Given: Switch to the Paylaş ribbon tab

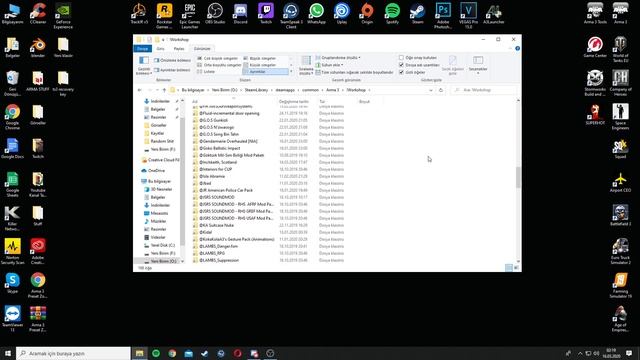Looking at the screenshot, I should tap(179, 49).
